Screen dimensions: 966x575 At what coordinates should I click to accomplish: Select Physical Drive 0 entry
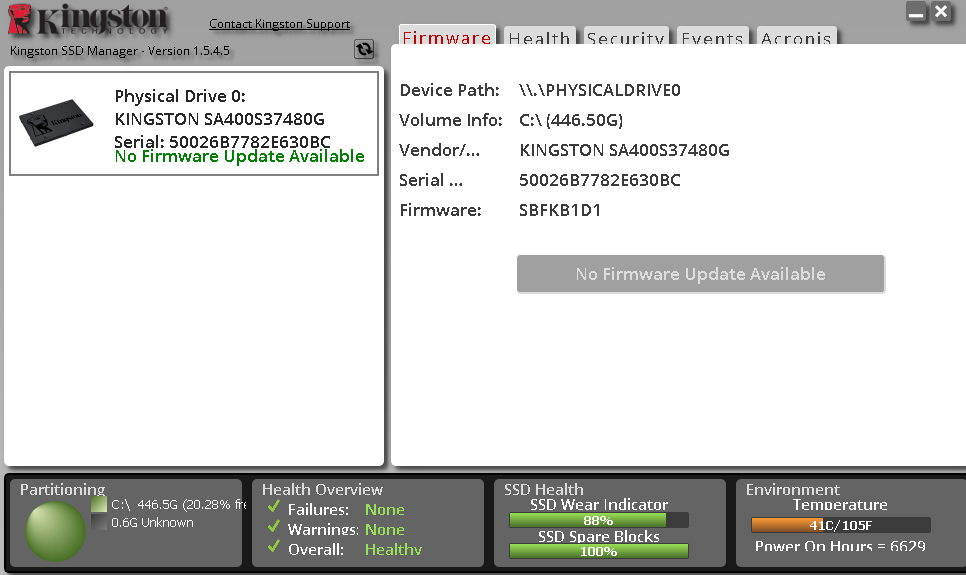(194, 123)
